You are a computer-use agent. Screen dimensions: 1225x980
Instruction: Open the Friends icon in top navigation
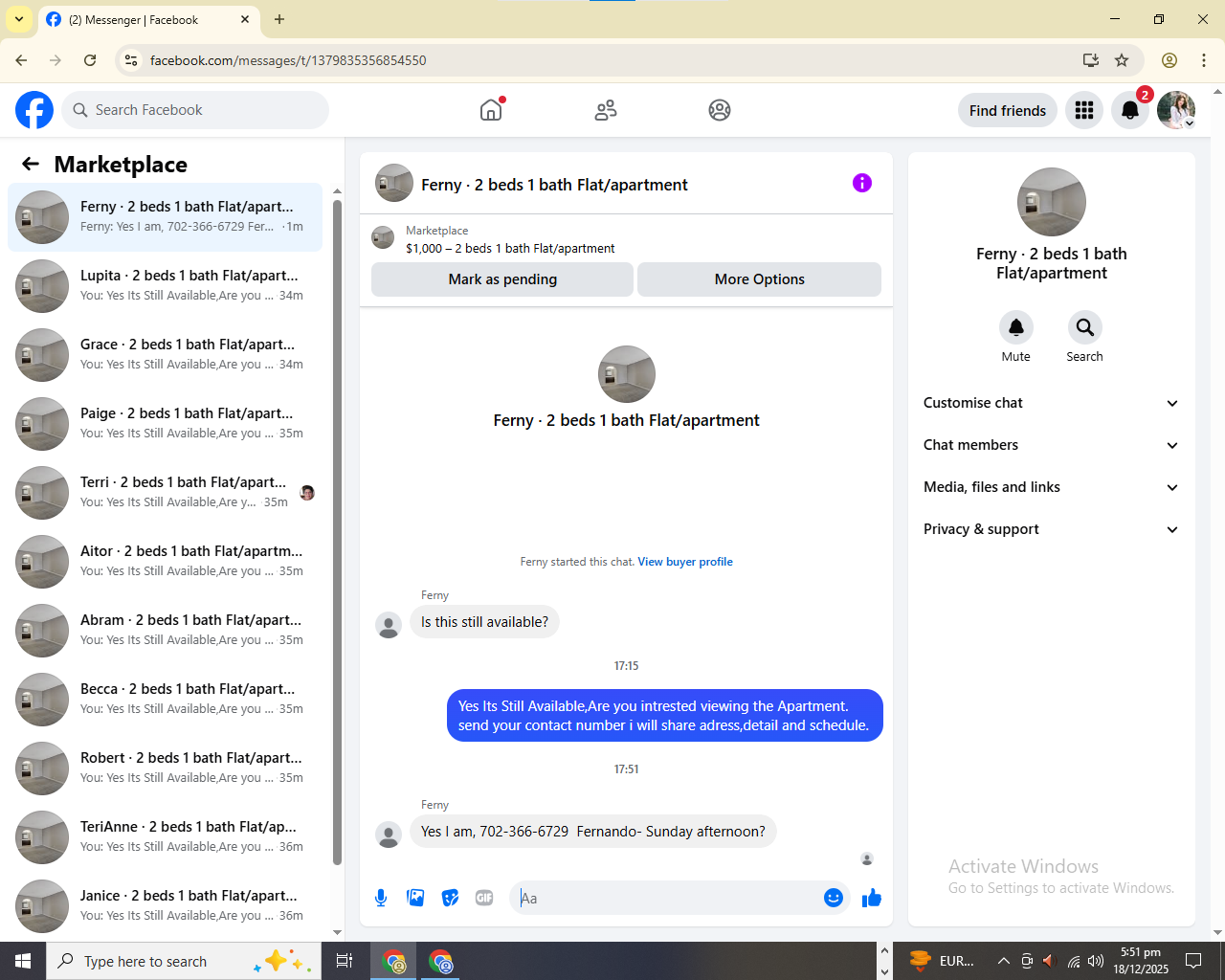[x=606, y=110]
